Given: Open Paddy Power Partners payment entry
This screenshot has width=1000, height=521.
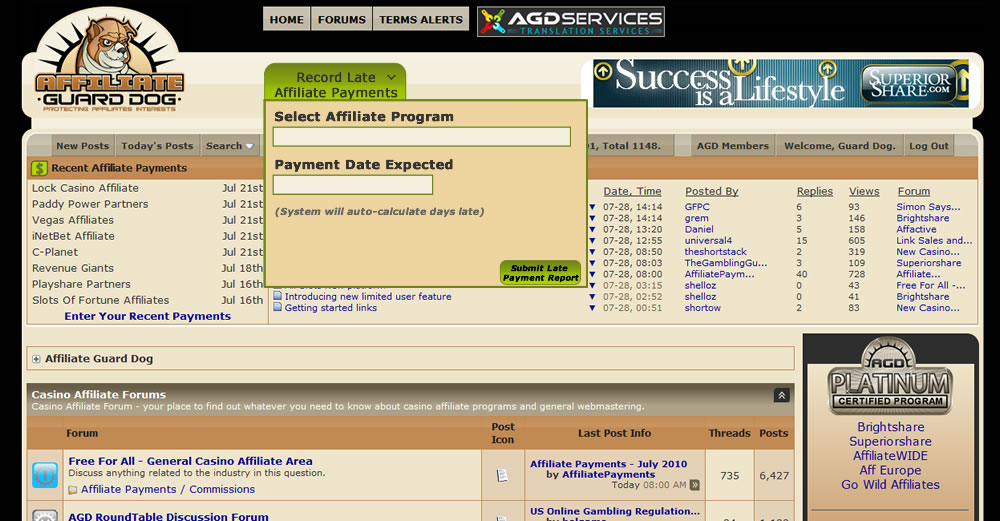Looking at the screenshot, I should point(90,204).
